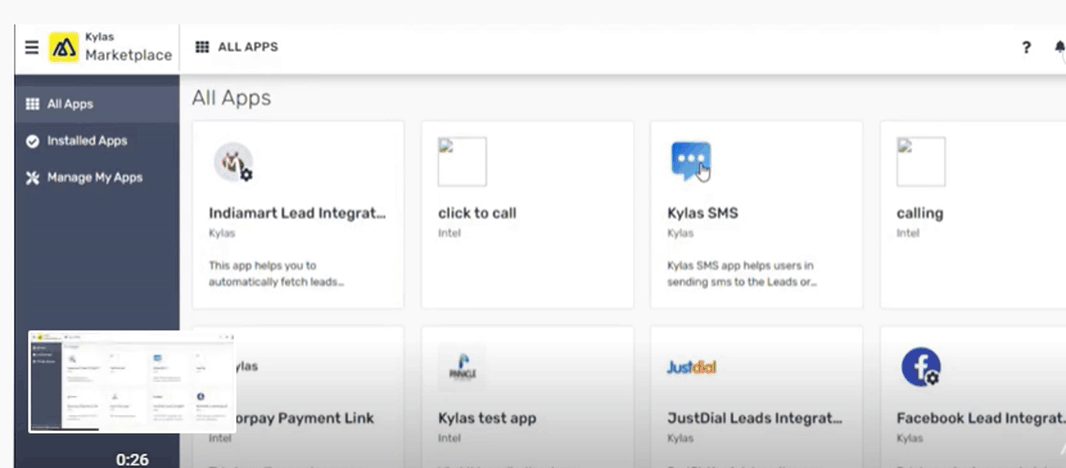1066x468 pixels.
Task: Click the click to call placeholder image
Action: [x=462, y=162]
